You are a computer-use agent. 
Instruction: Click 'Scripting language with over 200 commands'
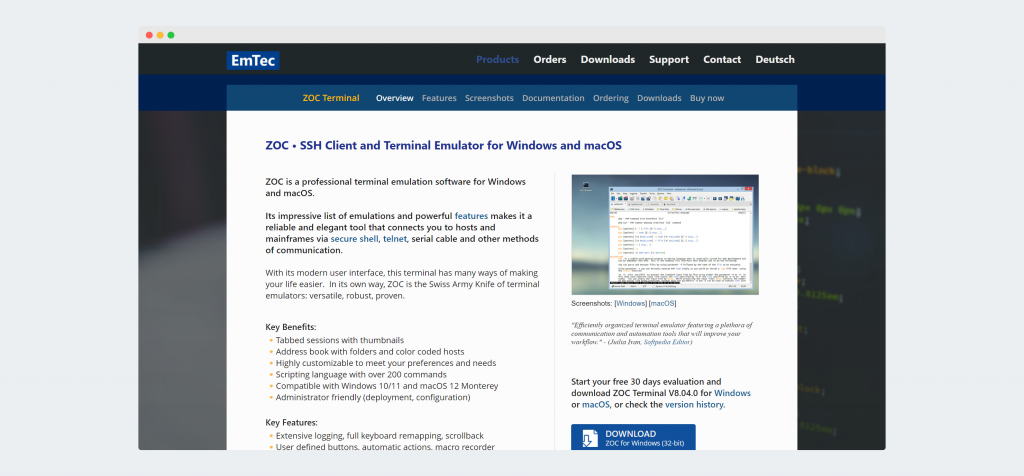(x=361, y=374)
